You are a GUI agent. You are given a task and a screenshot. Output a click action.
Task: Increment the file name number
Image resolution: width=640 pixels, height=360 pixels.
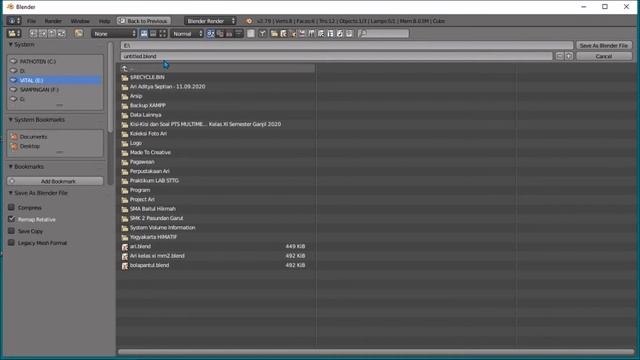[569, 56]
